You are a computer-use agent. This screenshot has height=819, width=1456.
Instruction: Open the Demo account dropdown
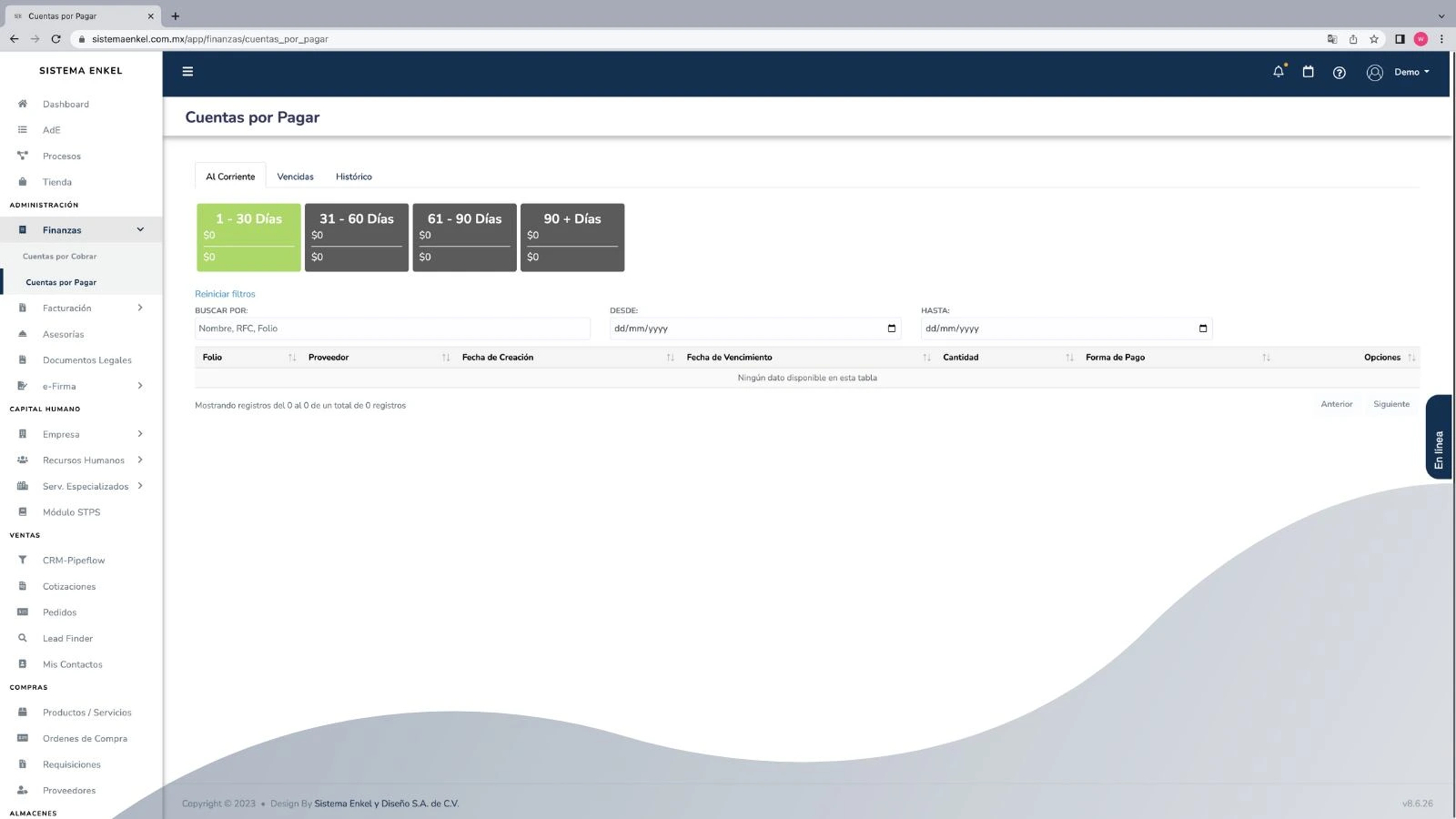pos(1411,72)
